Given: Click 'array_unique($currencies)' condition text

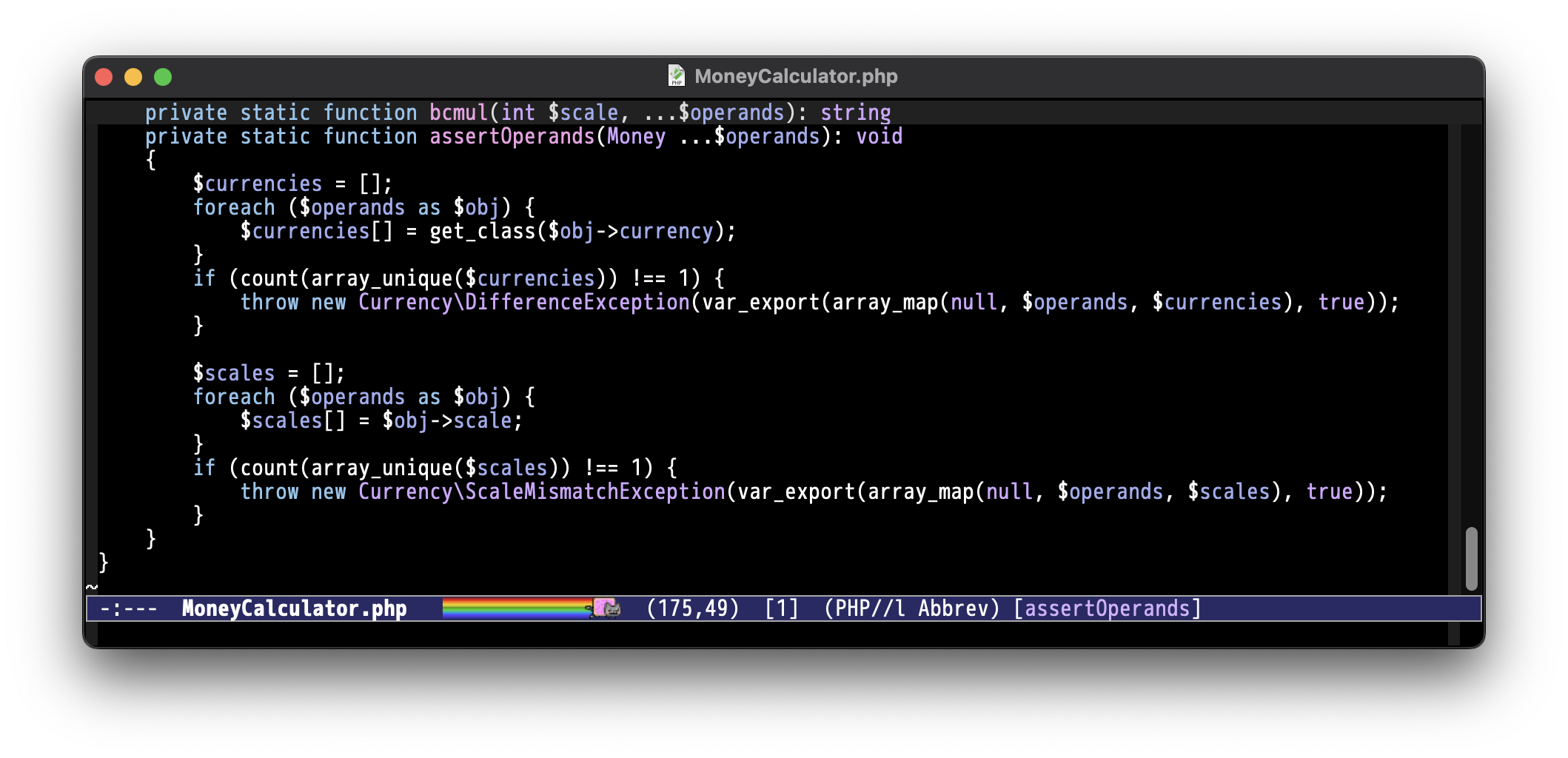Looking at the screenshot, I should pyautogui.click(x=458, y=278).
